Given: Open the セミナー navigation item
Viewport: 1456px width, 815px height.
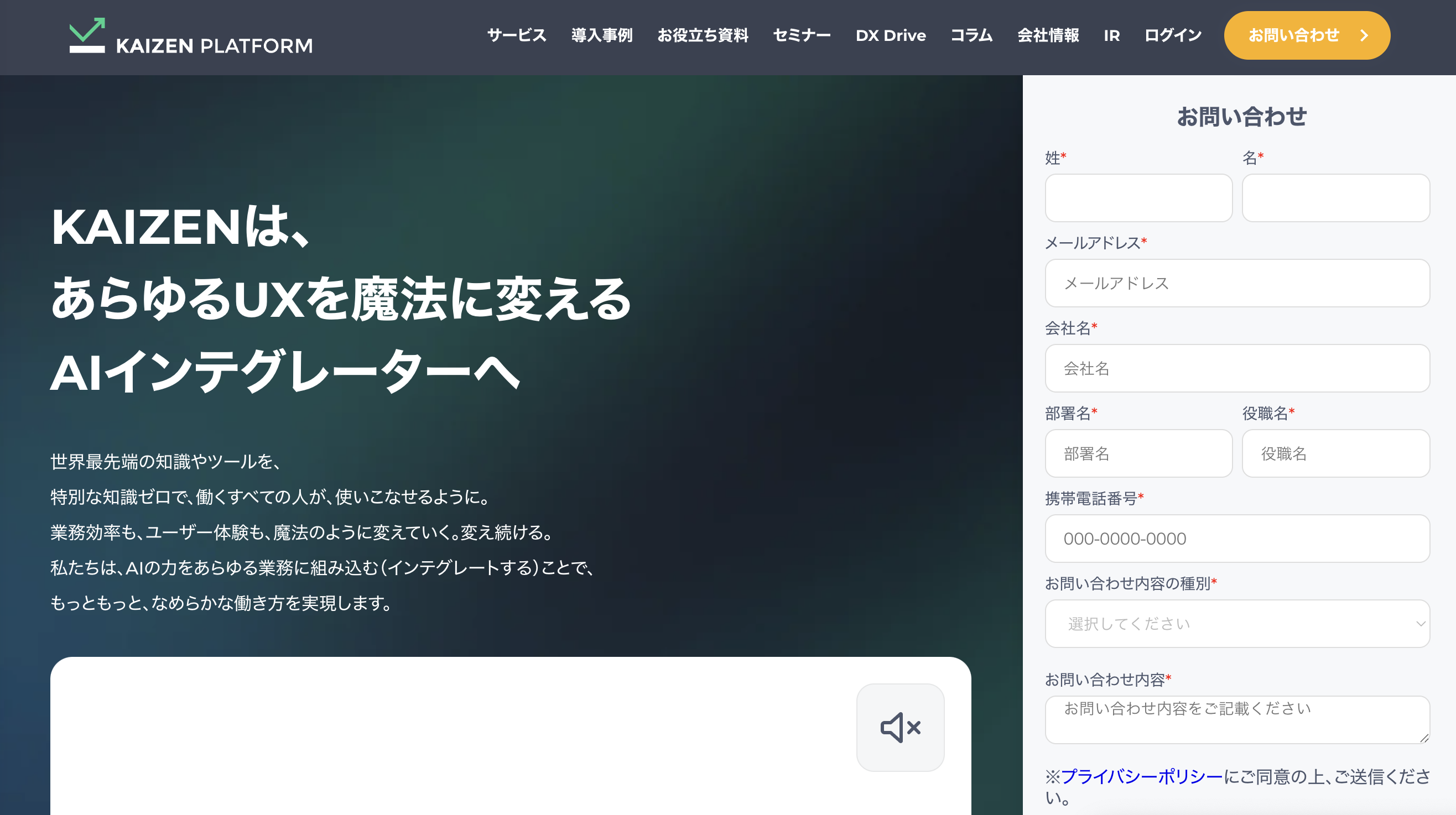Looking at the screenshot, I should click(x=802, y=35).
